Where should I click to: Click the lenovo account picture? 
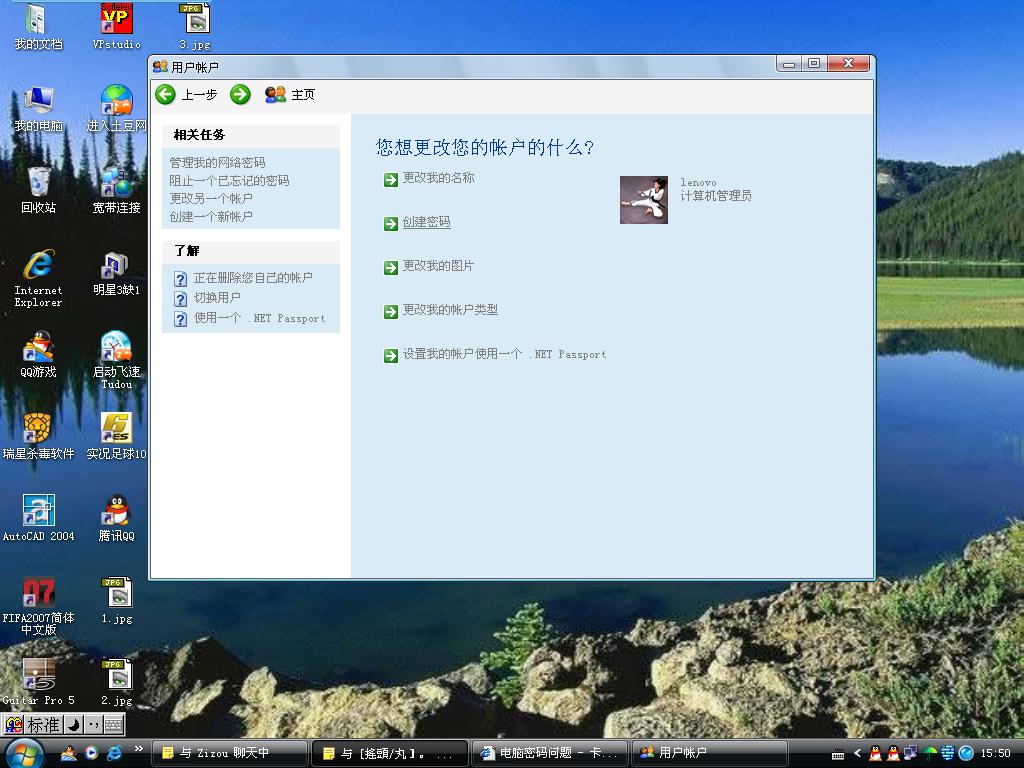point(643,199)
